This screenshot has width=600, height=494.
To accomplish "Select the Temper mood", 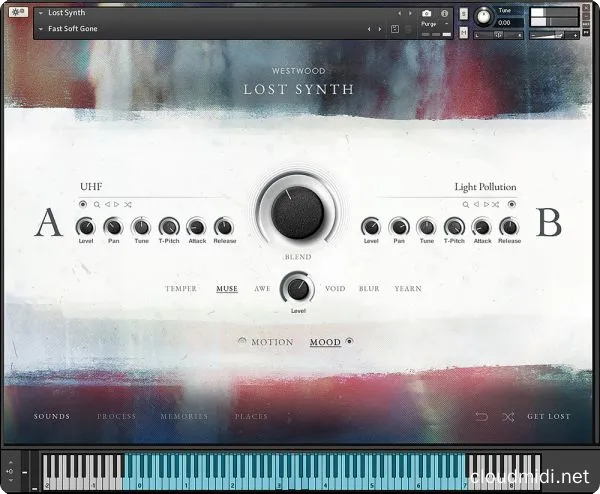I will (181, 289).
